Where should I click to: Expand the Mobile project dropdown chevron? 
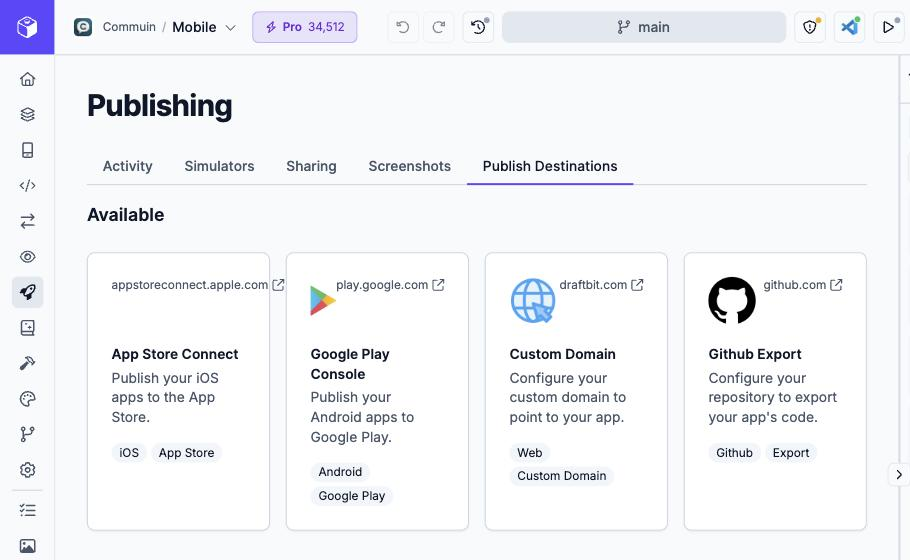click(230, 28)
